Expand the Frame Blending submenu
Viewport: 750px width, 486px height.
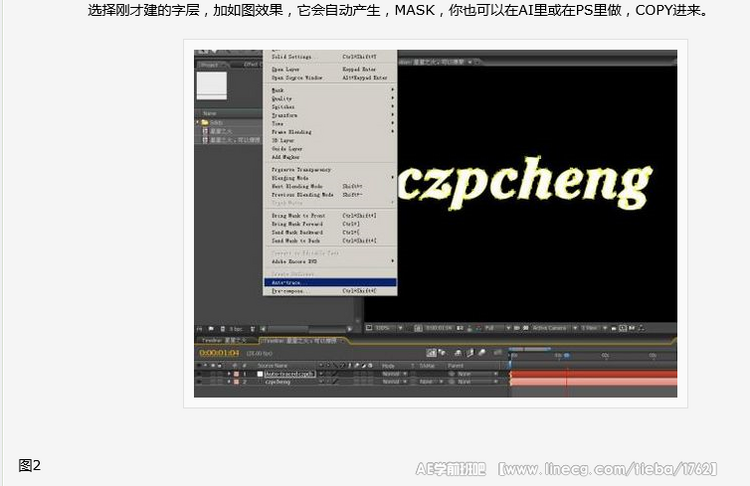click(330, 132)
